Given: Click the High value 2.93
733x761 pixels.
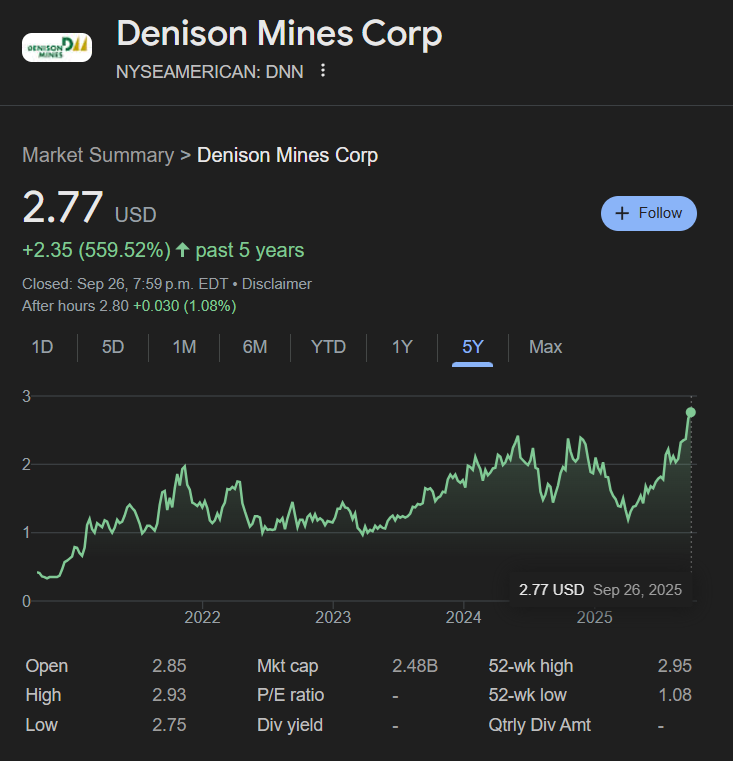Looking at the screenshot, I should 169,695.
